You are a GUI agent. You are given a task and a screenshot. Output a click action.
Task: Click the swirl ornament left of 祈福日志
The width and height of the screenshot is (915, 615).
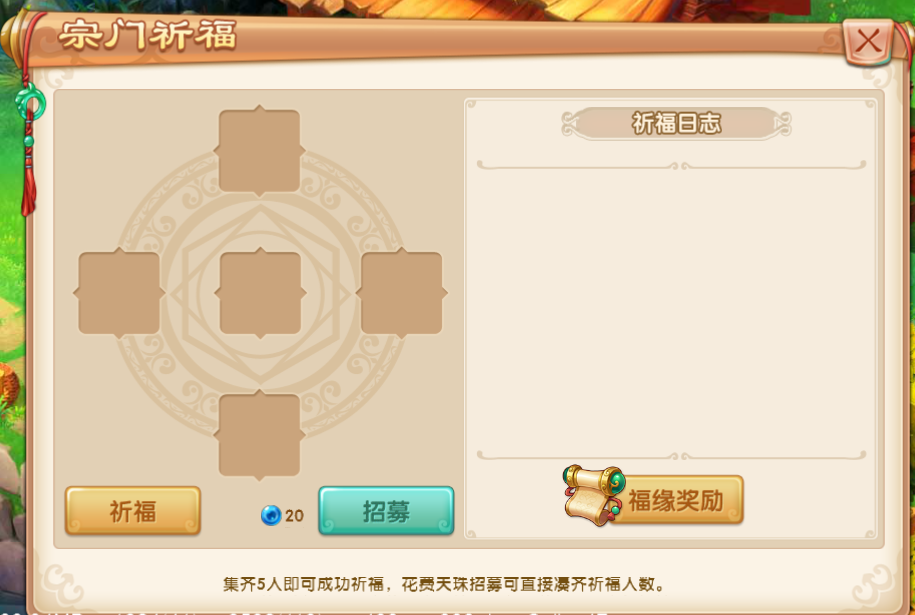pyautogui.click(x=571, y=124)
